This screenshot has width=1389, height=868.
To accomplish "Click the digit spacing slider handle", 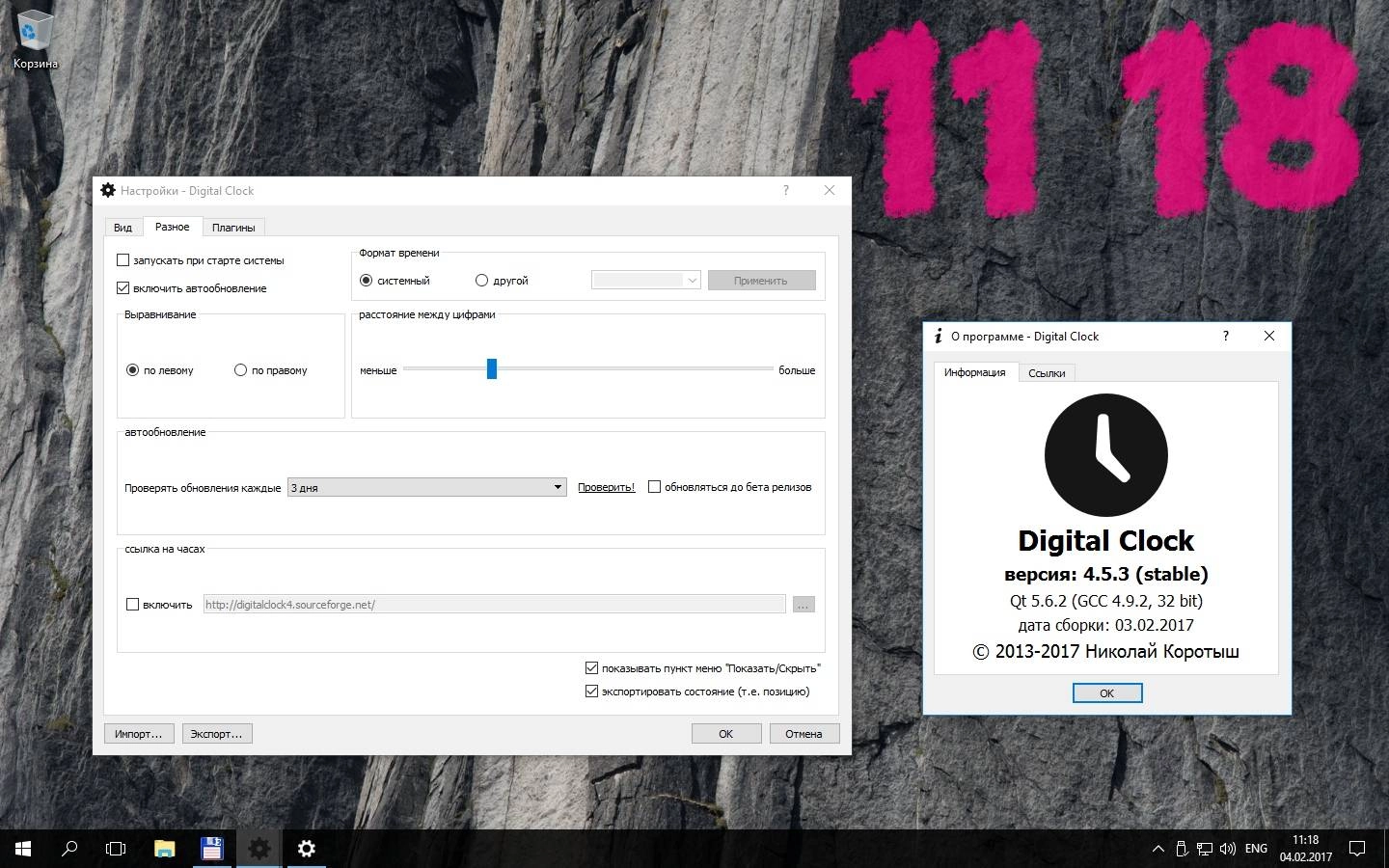I will coord(492,369).
